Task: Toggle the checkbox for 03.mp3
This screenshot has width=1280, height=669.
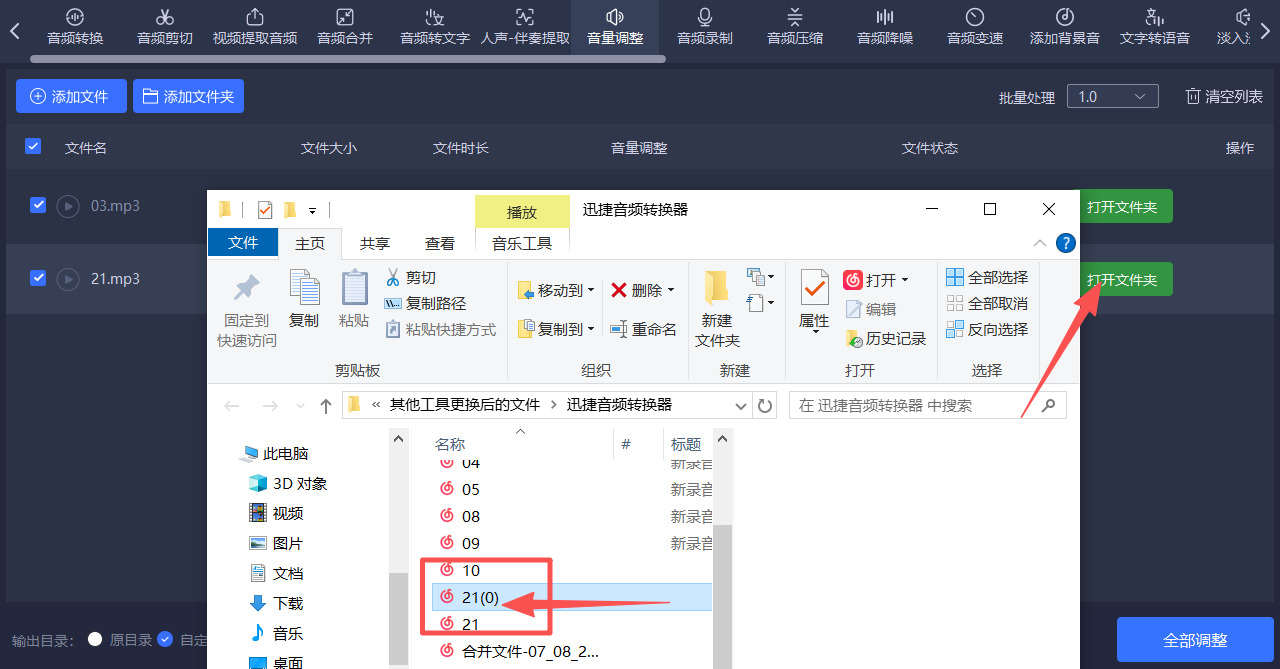Action: [38, 205]
